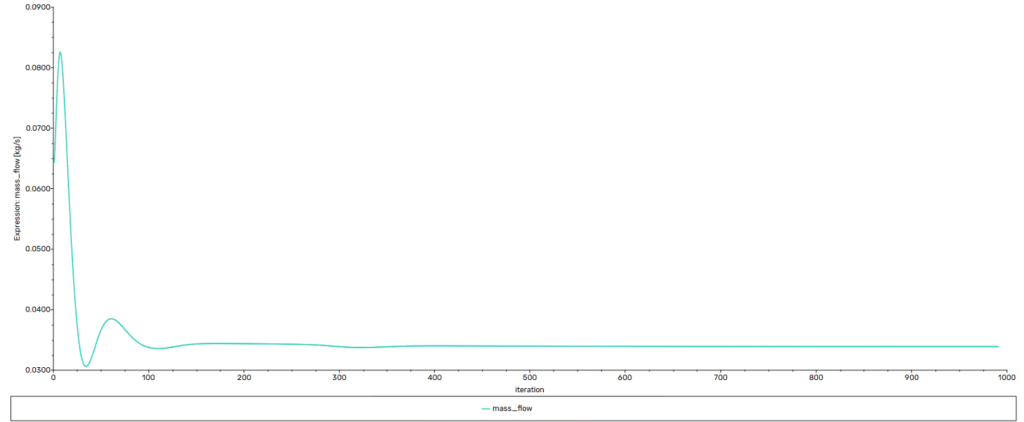Click the lowest trough of the curve
This screenshot has height=422, width=1024.
pos(86,366)
